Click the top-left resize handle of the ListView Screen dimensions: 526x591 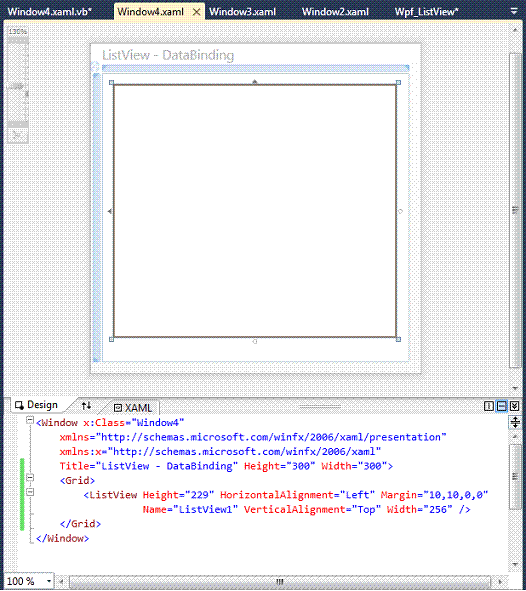pos(111,83)
